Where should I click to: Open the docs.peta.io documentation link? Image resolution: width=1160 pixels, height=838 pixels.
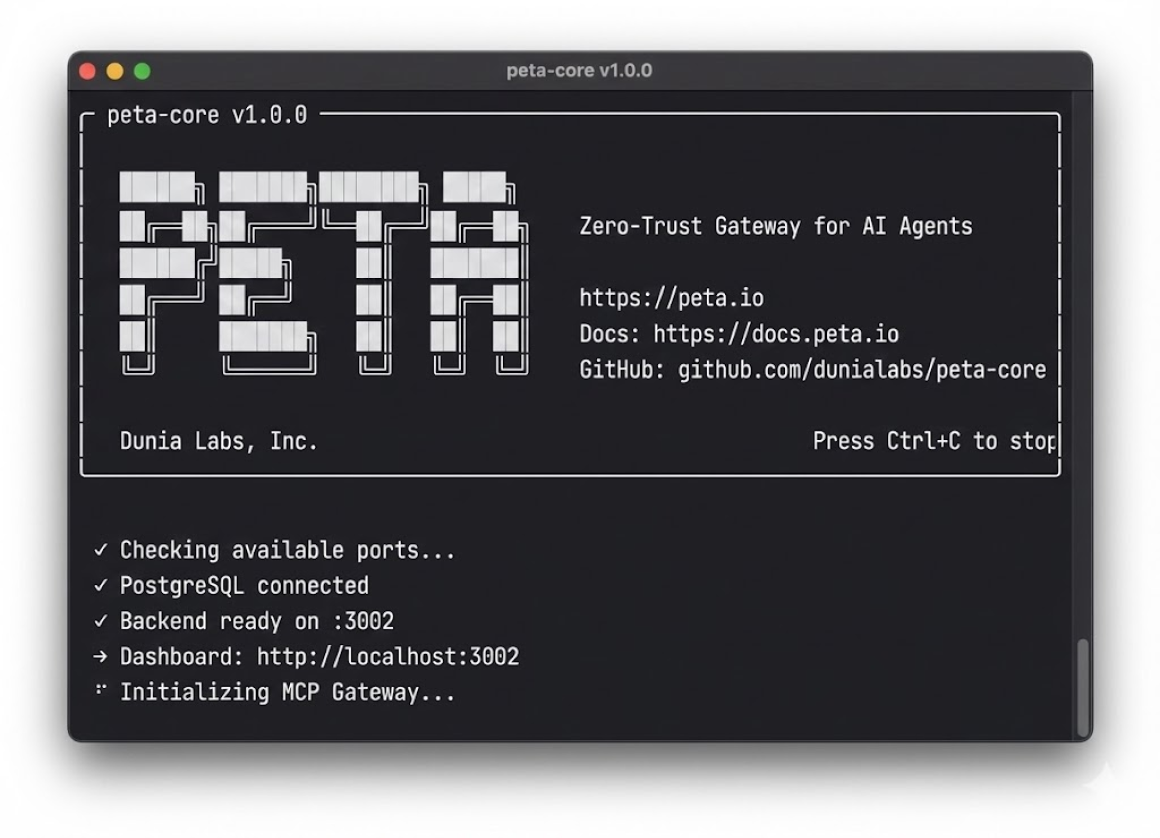(x=776, y=334)
